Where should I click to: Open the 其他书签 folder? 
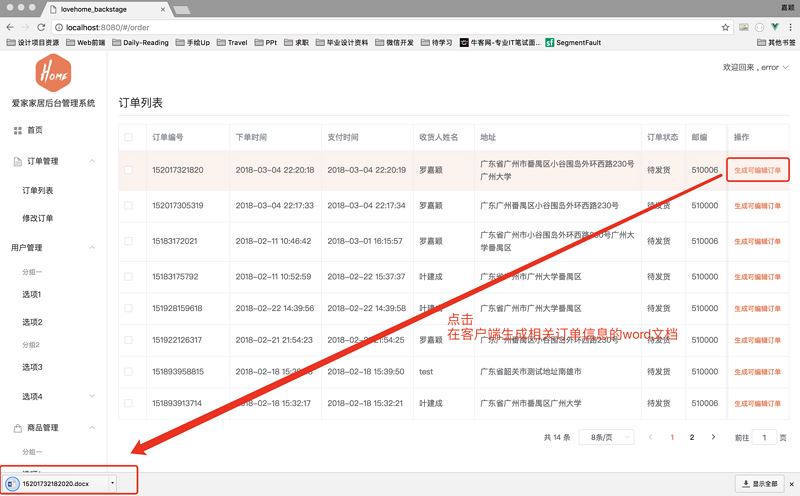coord(777,42)
